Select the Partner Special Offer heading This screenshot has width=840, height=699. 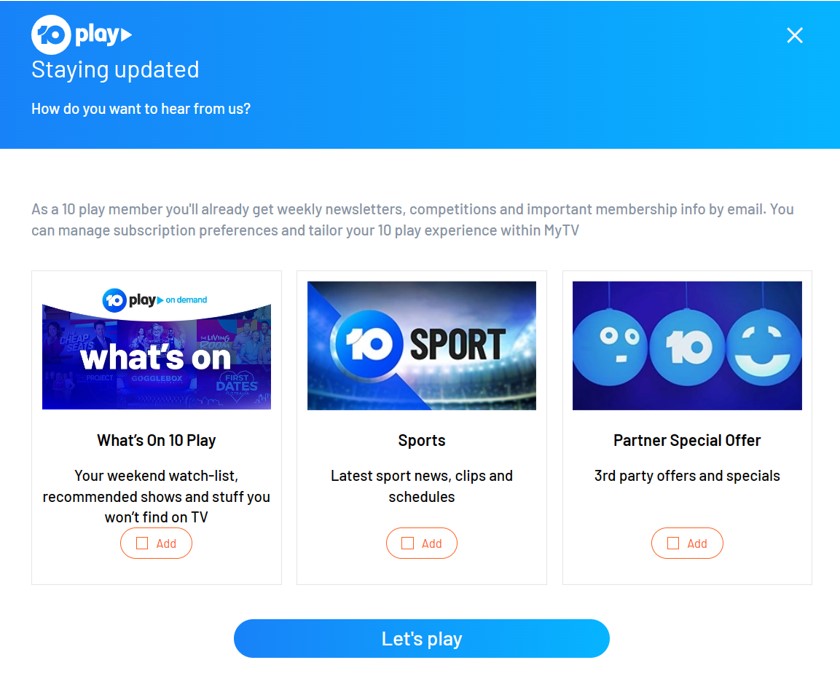687,440
